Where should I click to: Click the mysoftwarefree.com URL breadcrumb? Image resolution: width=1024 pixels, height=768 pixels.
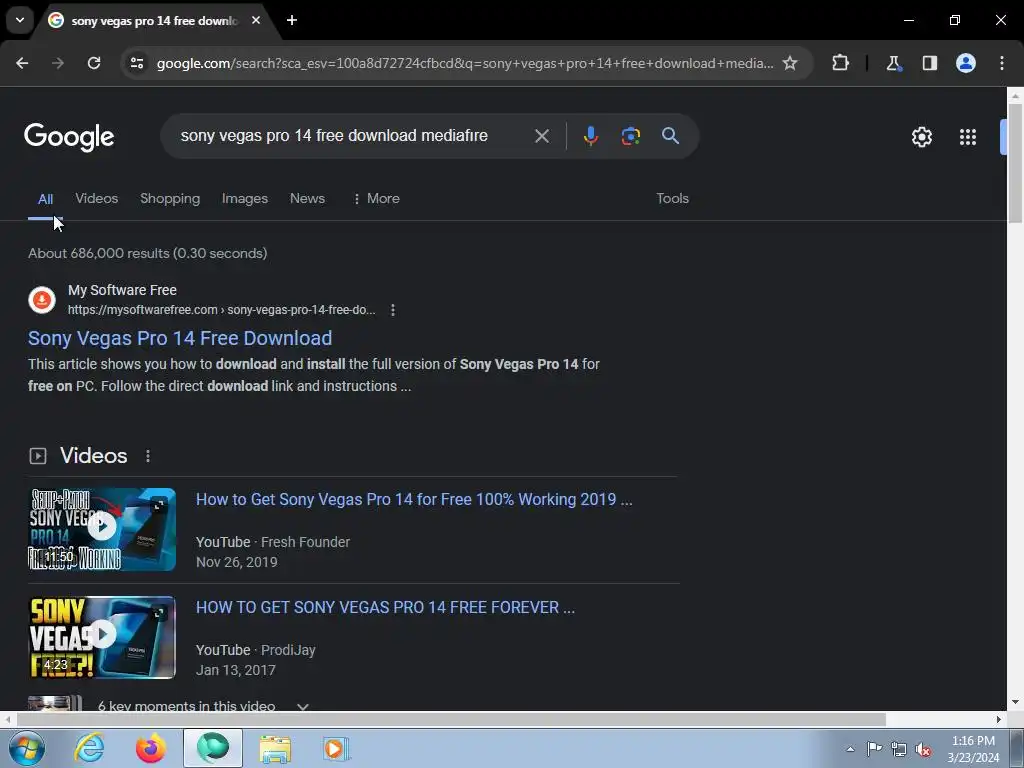[x=221, y=310]
